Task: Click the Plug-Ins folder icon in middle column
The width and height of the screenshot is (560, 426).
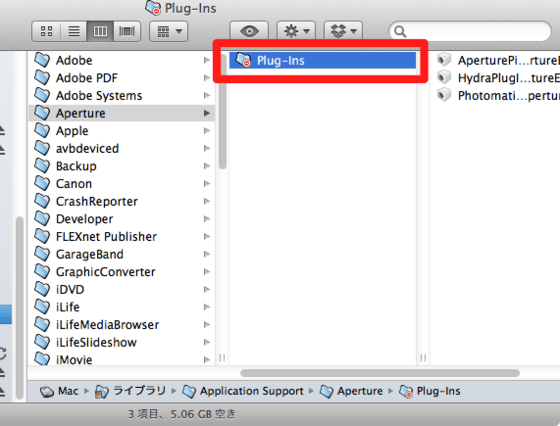Action: coord(243,60)
